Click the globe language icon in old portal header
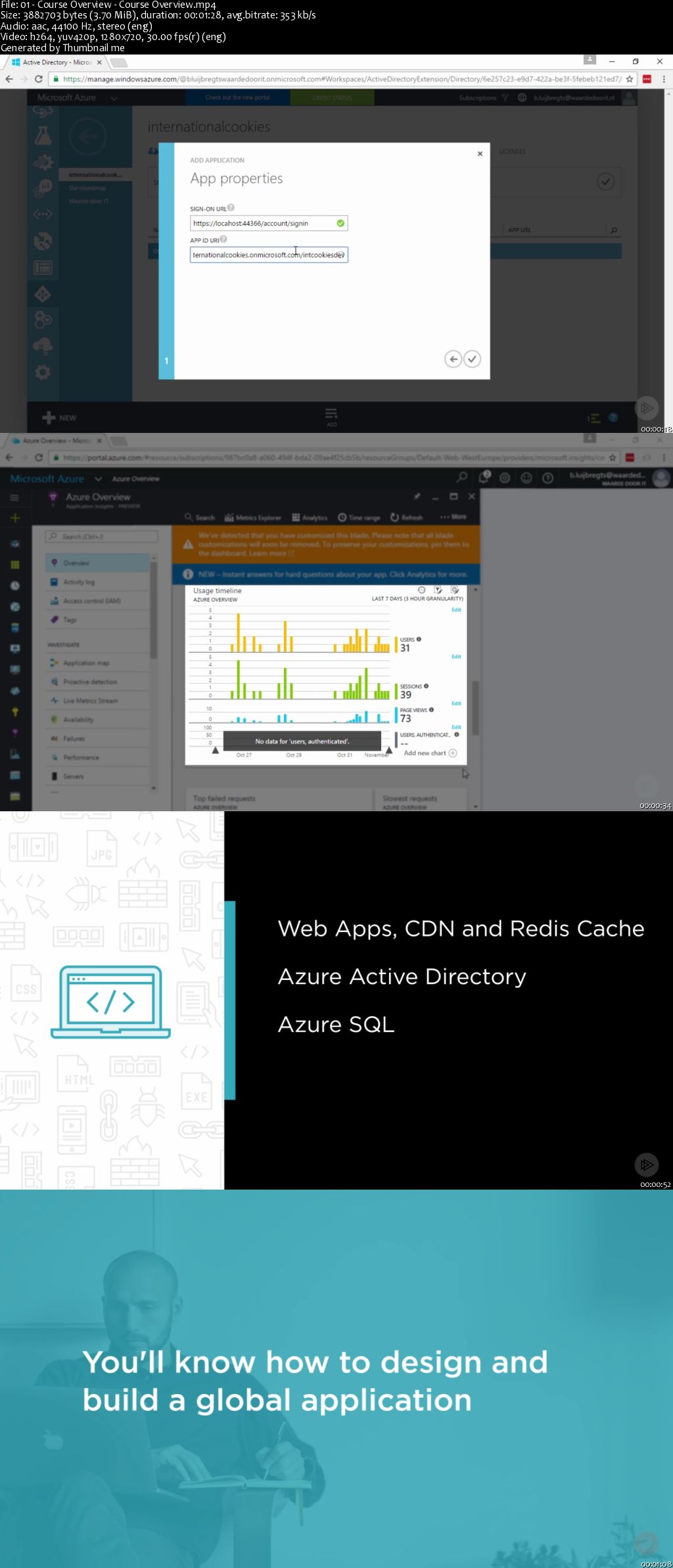The height and width of the screenshot is (1568, 673). coord(522,98)
